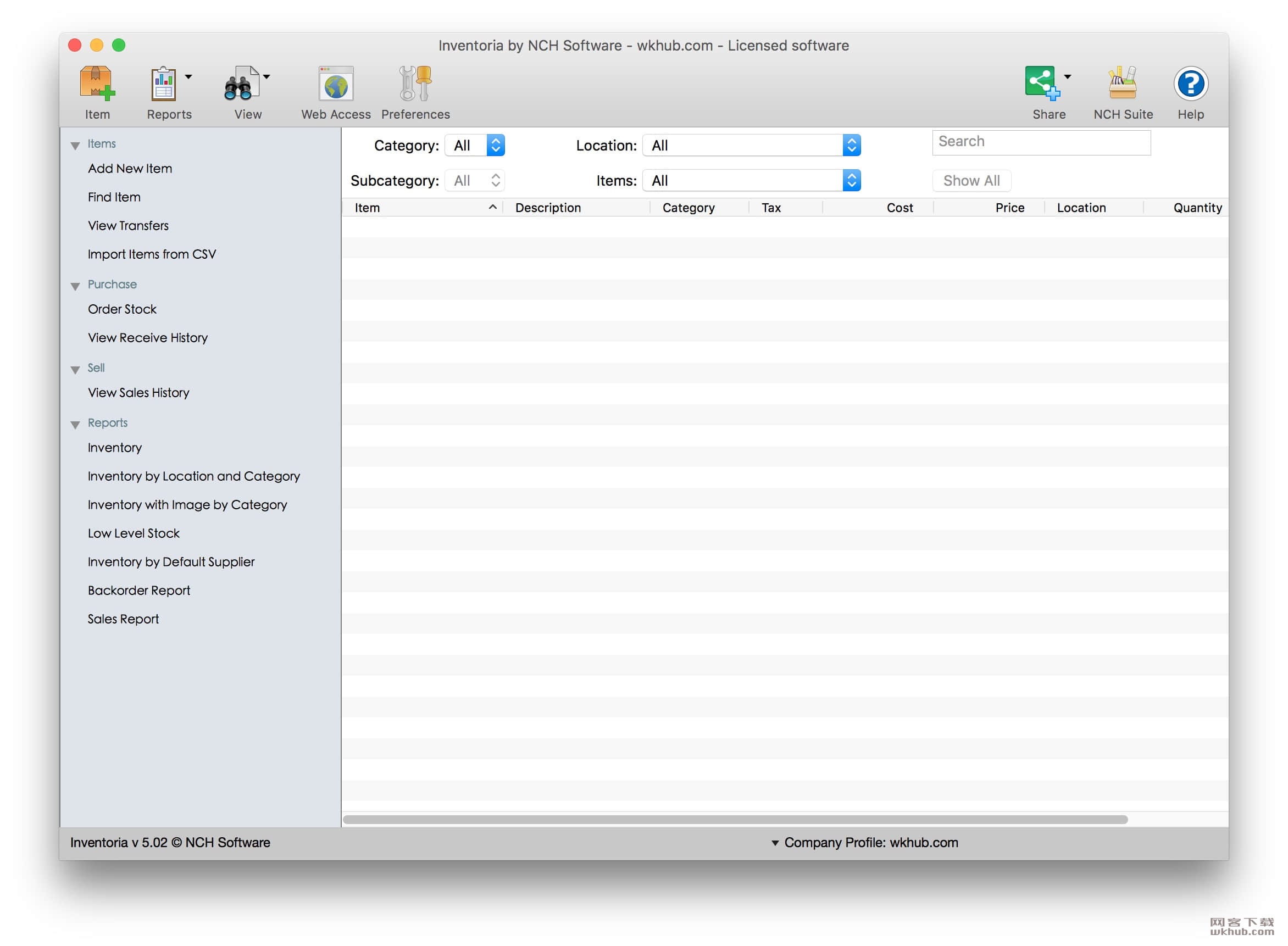This screenshot has height=946, width=1288.
Task: Open Order Stock in sidebar
Action: click(x=122, y=309)
